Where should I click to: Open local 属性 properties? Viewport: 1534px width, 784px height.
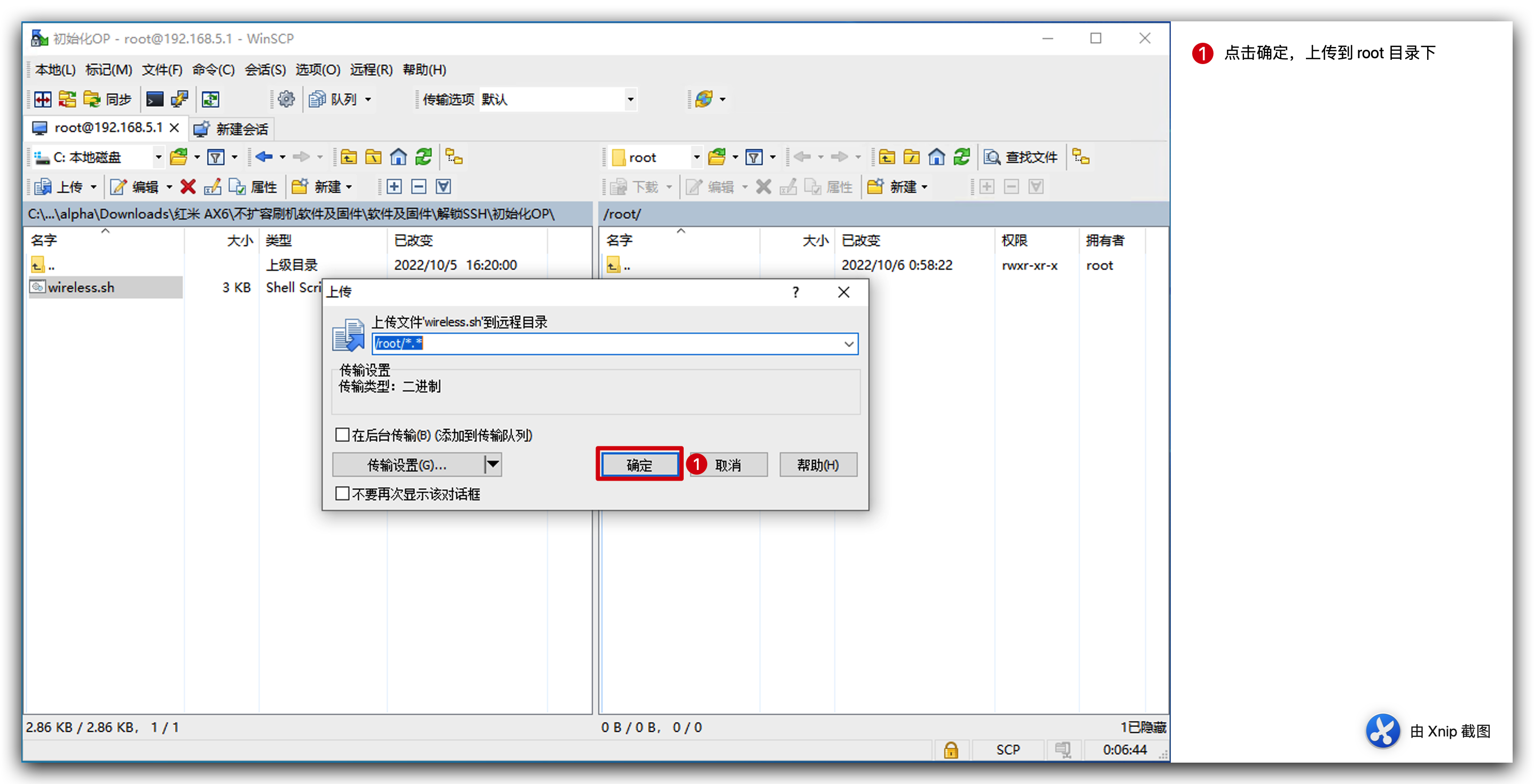[x=254, y=187]
